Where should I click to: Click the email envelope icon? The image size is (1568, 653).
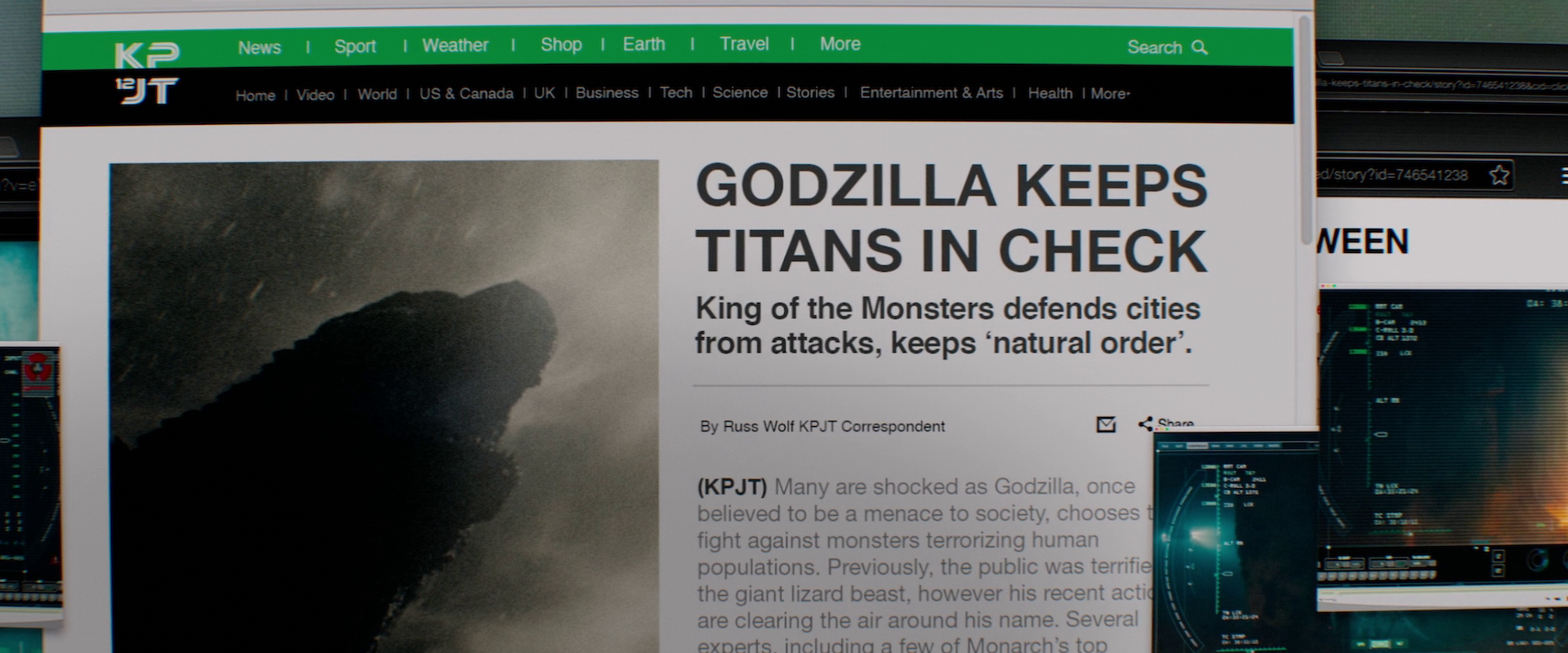click(x=1106, y=424)
